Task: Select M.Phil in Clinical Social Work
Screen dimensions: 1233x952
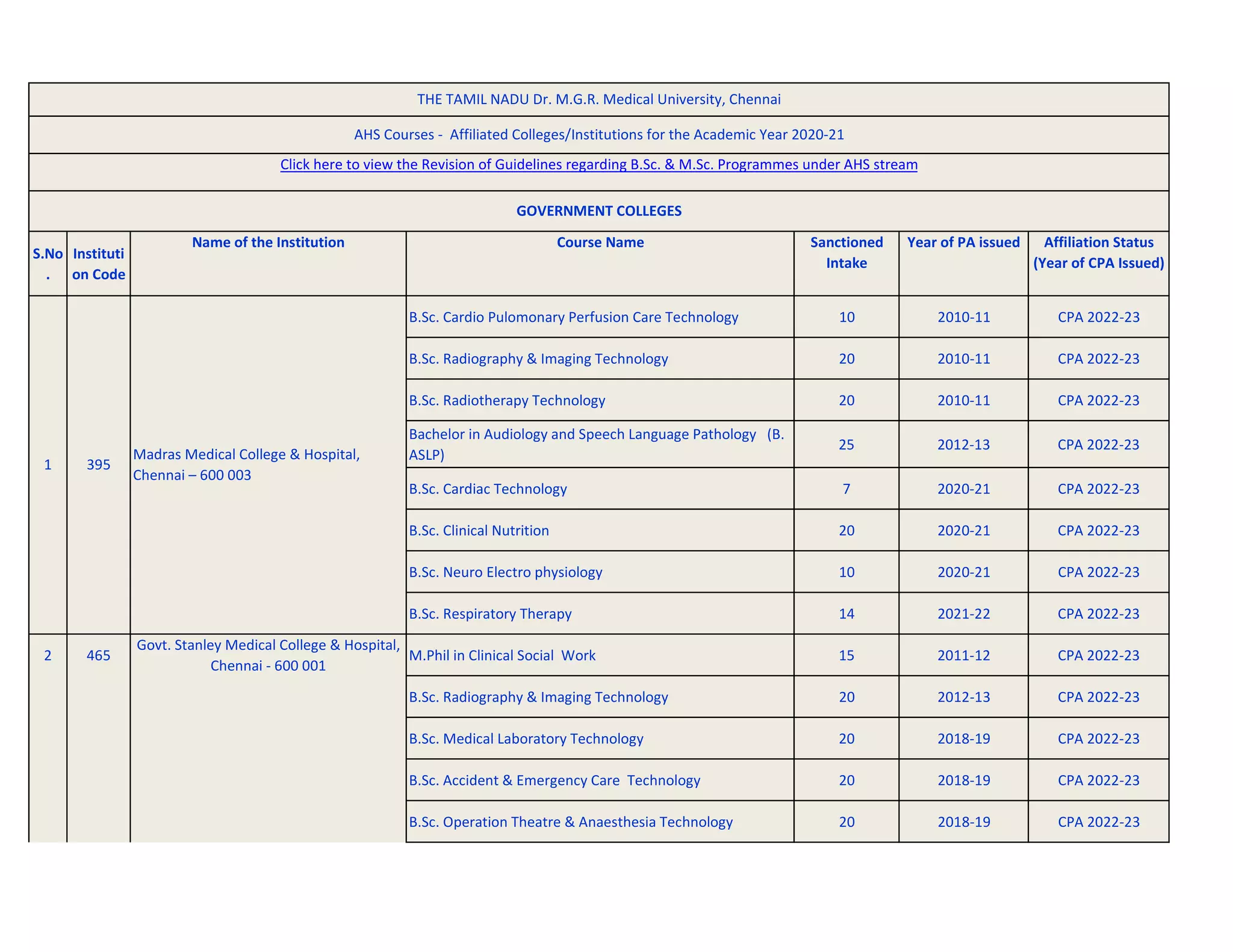Action: [x=502, y=655]
